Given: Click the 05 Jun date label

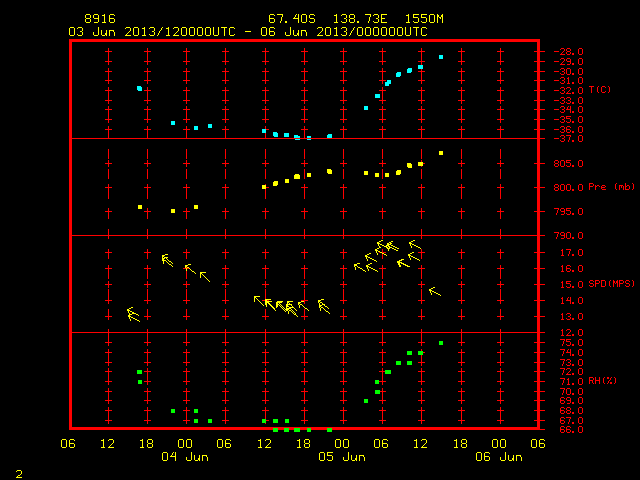Looking at the screenshot, I should click(342, 457).
